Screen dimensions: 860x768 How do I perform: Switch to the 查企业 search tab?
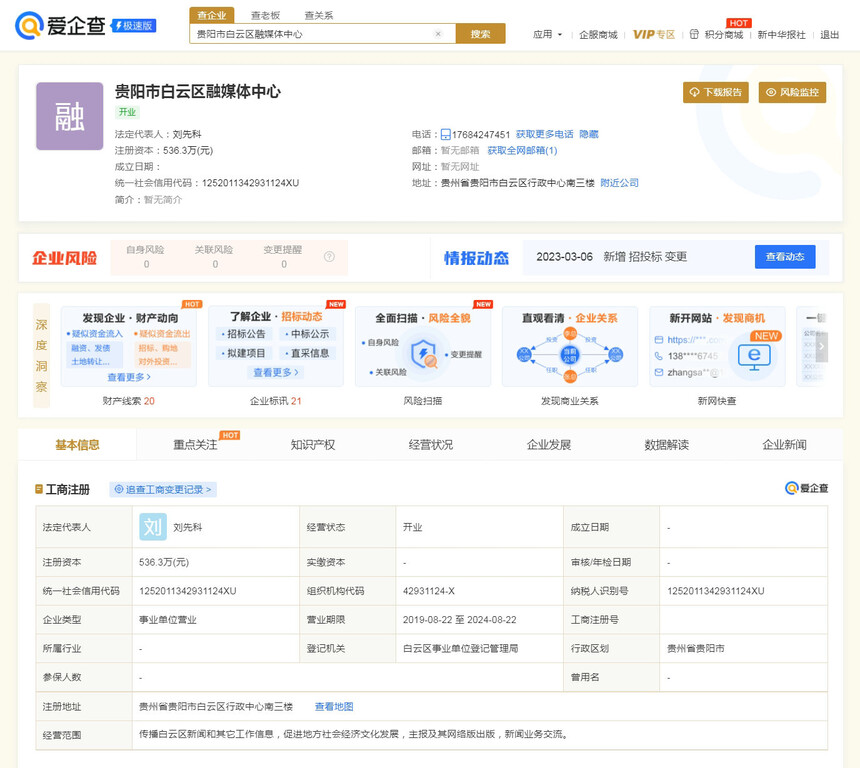[212, 15]
